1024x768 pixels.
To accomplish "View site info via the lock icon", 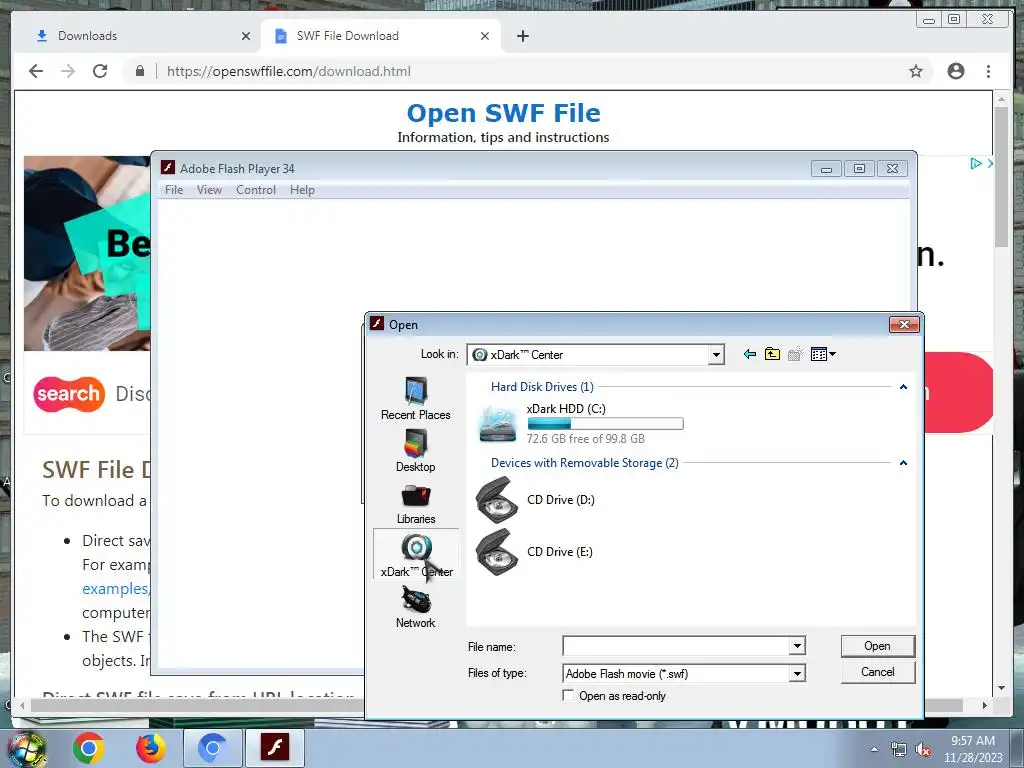I will tap(140, 71).
